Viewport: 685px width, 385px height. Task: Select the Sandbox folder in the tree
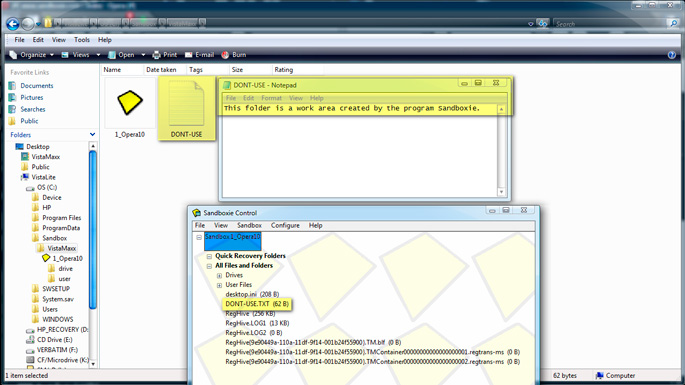click(54, 238)
